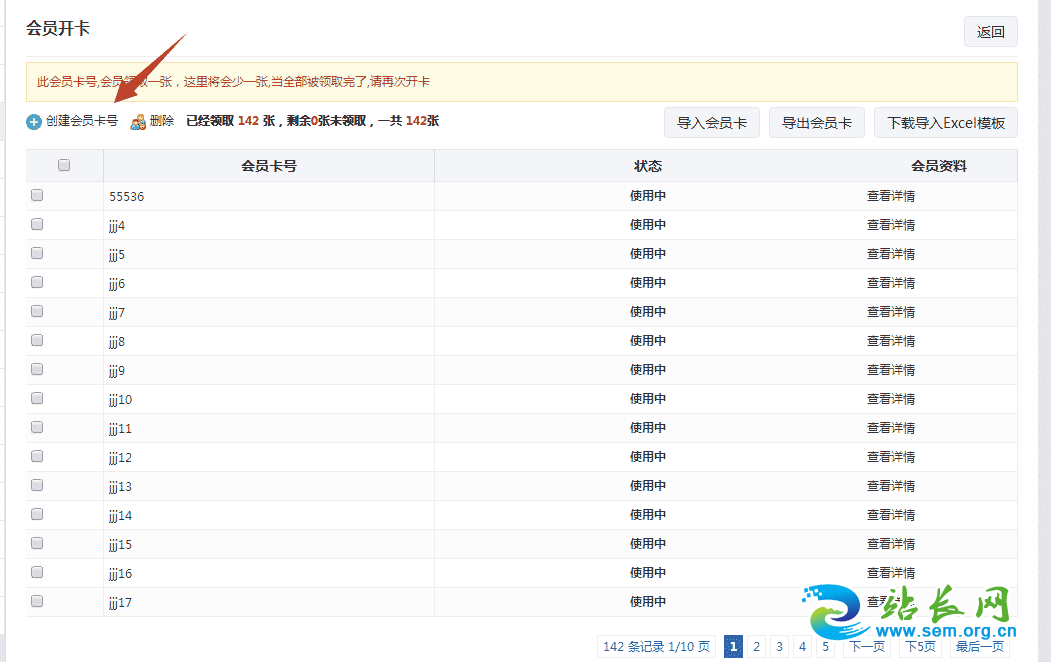Click 使用中 status in the jjj10 row
Screen dimensions: 1051x662
point(647,398)
